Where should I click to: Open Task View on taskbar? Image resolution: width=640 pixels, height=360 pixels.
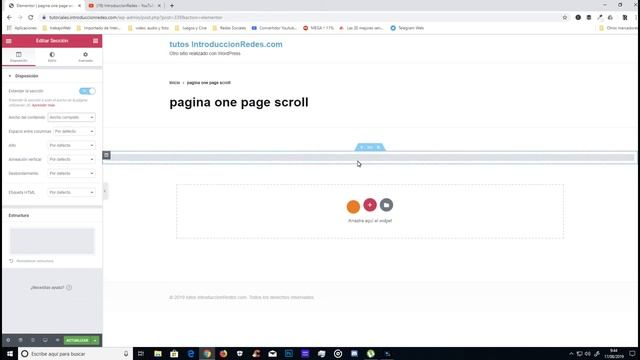tap(141, 354)
